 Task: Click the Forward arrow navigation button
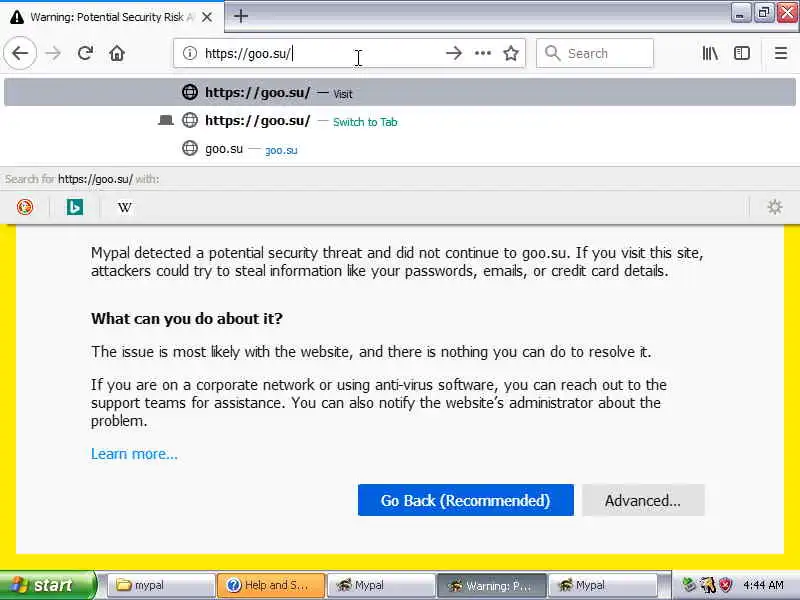pyautogui.click(x=53, y=53)
